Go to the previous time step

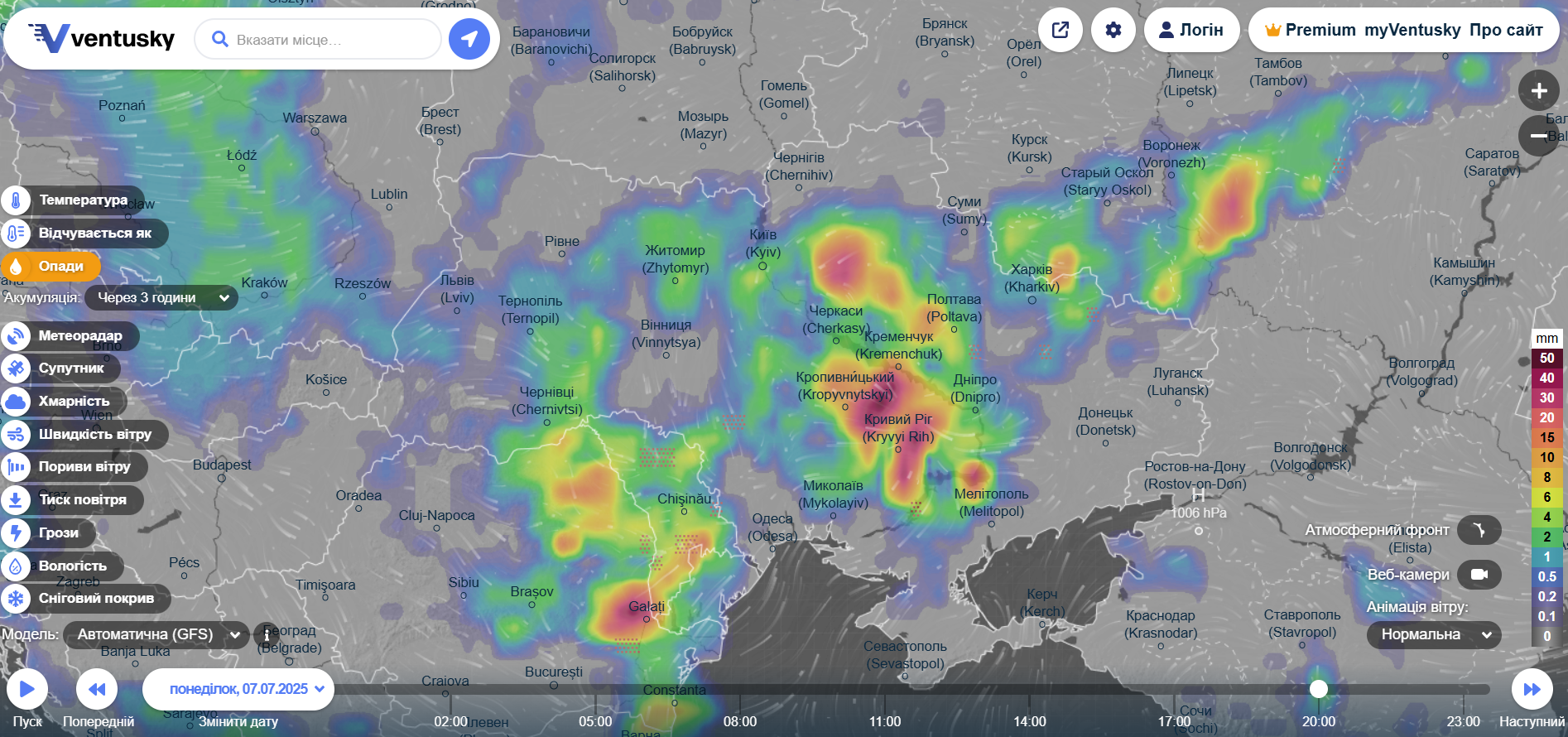(97, 689)
